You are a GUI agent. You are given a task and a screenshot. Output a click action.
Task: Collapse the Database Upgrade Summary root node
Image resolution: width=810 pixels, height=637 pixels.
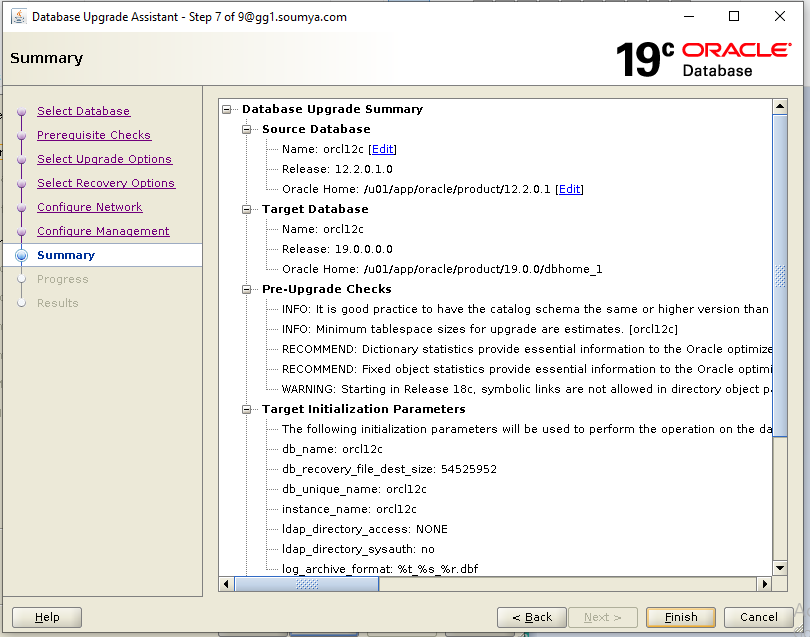click(226, 110)
